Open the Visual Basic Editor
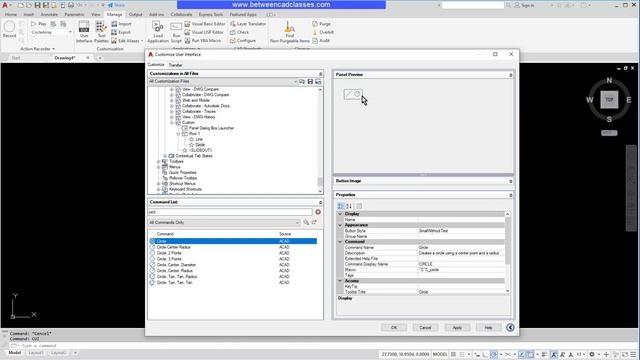This screenshot has width=640, height=360. [x=205, y=24]
